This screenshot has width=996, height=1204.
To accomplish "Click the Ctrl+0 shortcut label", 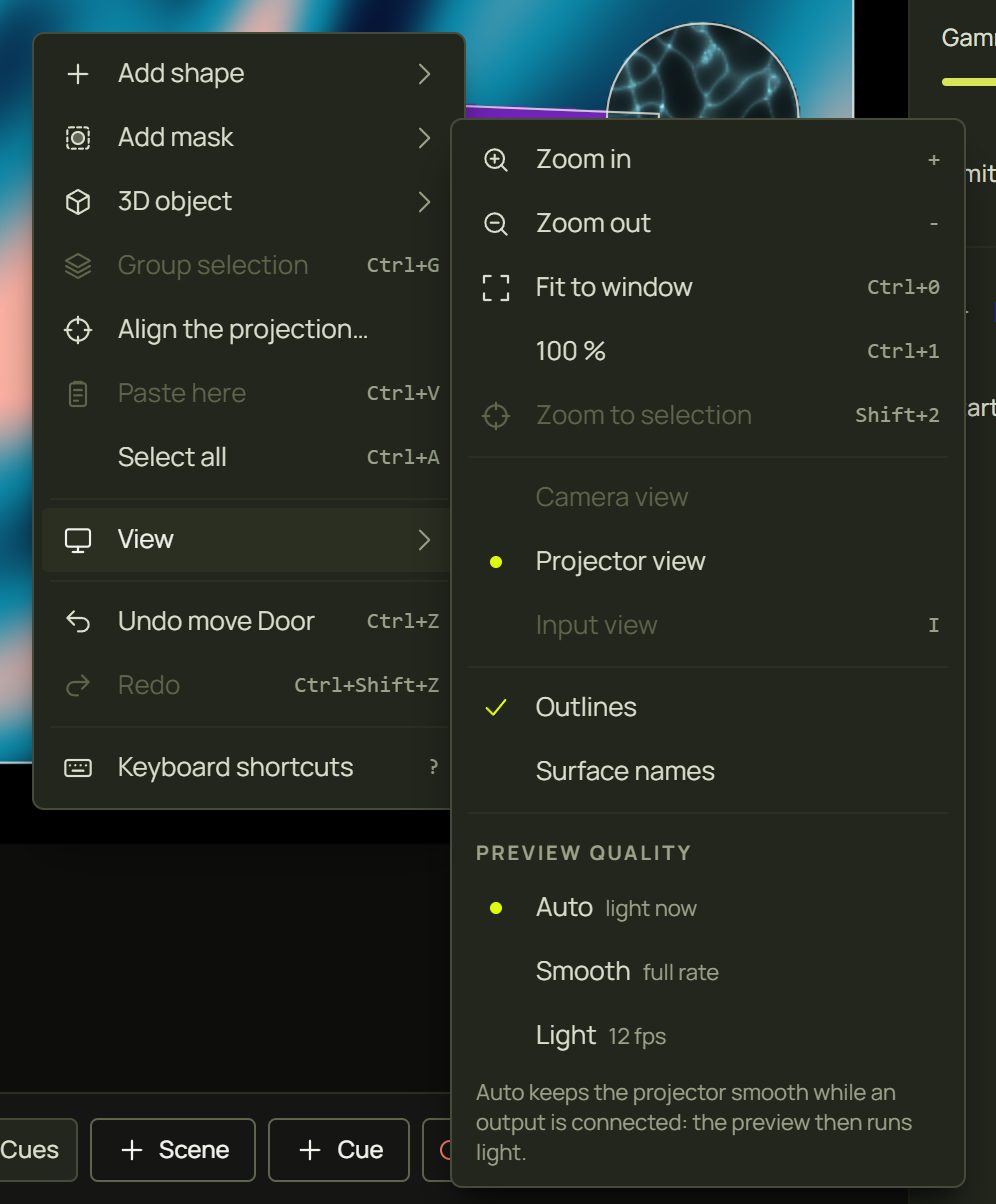I will (x=903, y=288).
